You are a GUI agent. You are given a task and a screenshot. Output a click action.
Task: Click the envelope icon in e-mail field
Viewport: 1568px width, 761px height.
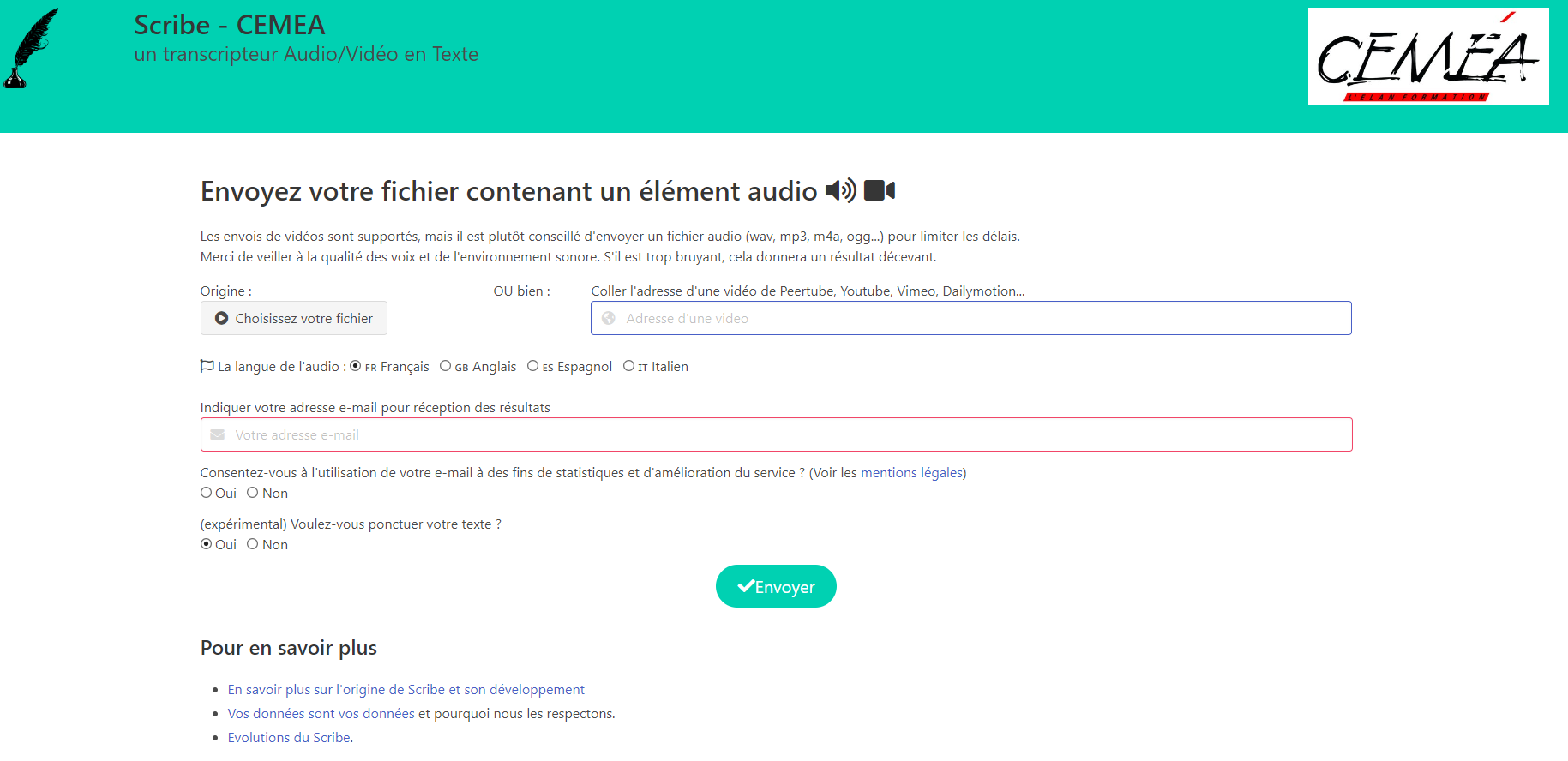218,434
